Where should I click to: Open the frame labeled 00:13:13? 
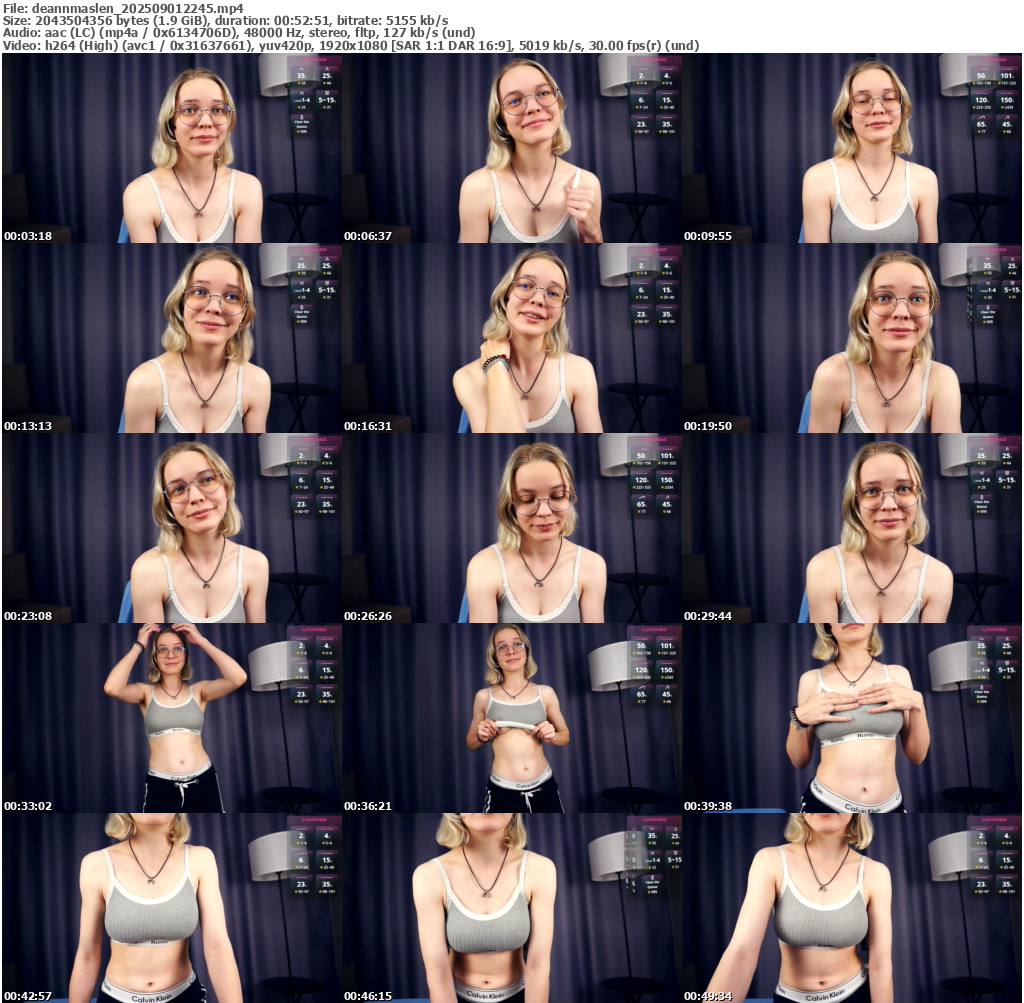click(171, 338)
